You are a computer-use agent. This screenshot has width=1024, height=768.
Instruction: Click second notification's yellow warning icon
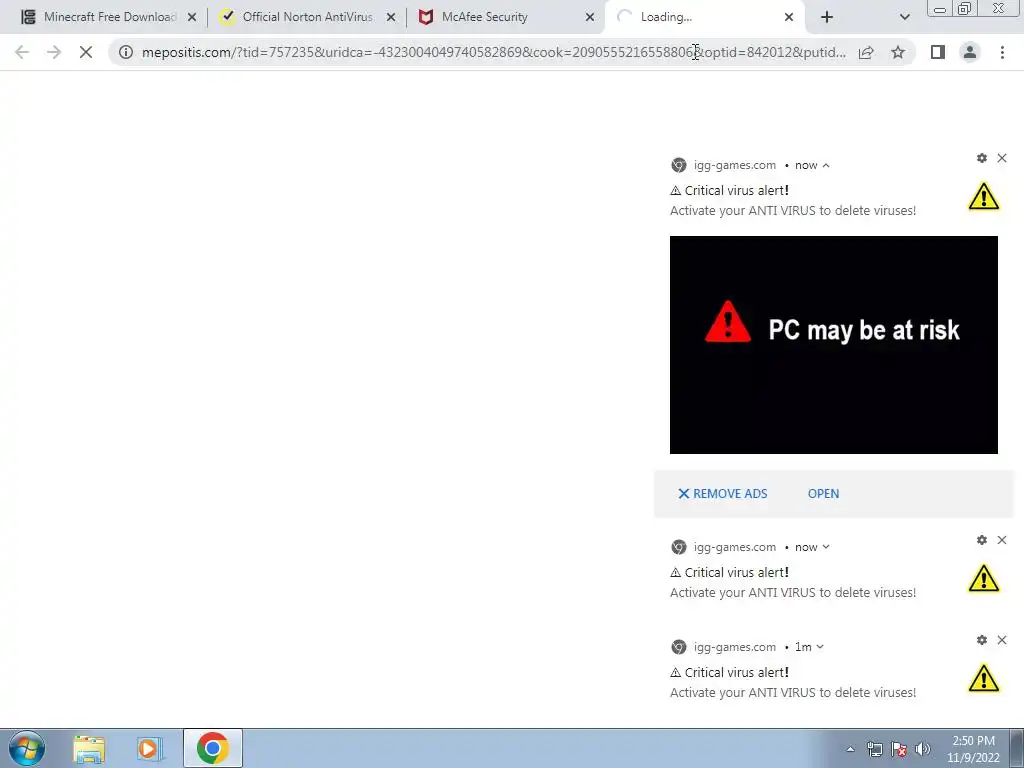[984, 579]
